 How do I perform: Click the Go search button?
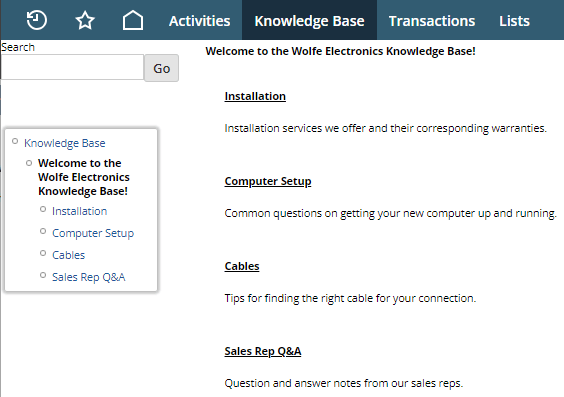coord(162,68)
